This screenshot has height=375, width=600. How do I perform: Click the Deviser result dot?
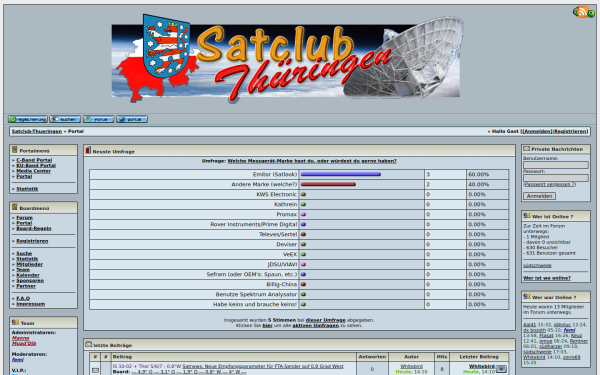(x=303, y=244)
